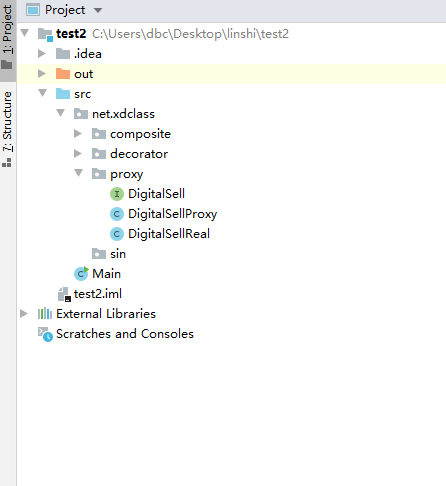The height and width of the screenshot is (486, 446).
Task: Click the DigitalSell interface icon
Action: 117,194
